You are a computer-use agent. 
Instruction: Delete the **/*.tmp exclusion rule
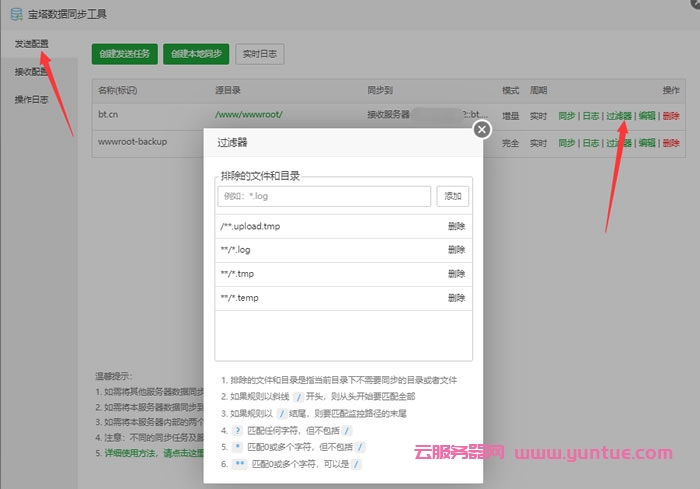click(456, 274)
